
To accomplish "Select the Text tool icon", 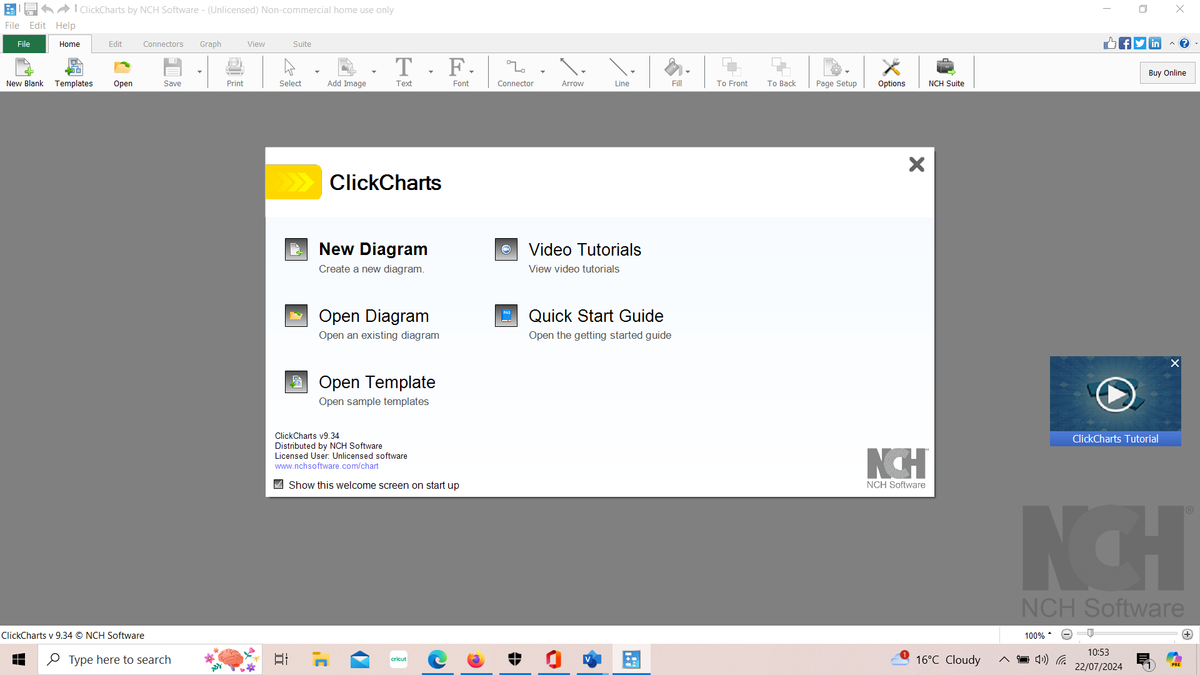I will click(402, 70).
